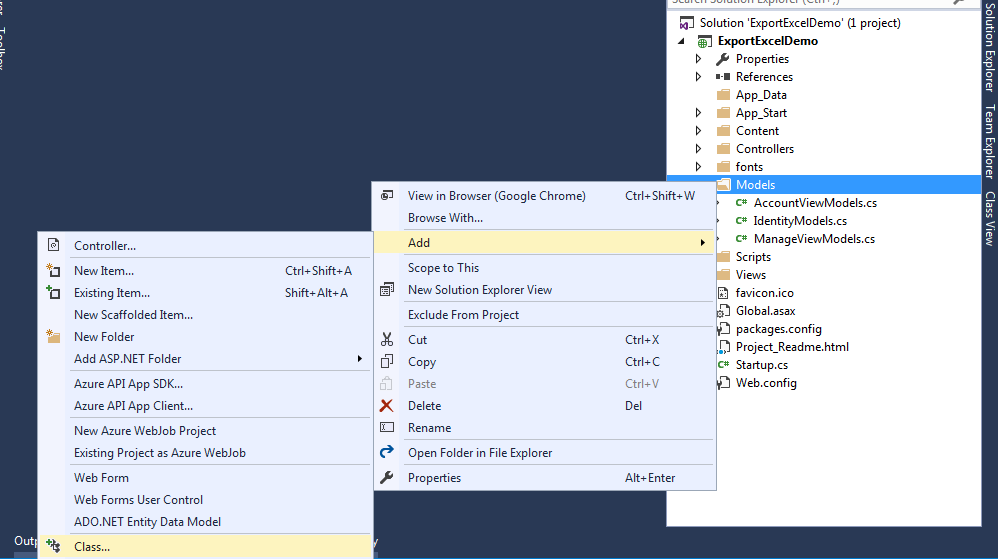Click the wrench icon beside the Properties node
The image size is (998, 559).
tap(722, 59)
